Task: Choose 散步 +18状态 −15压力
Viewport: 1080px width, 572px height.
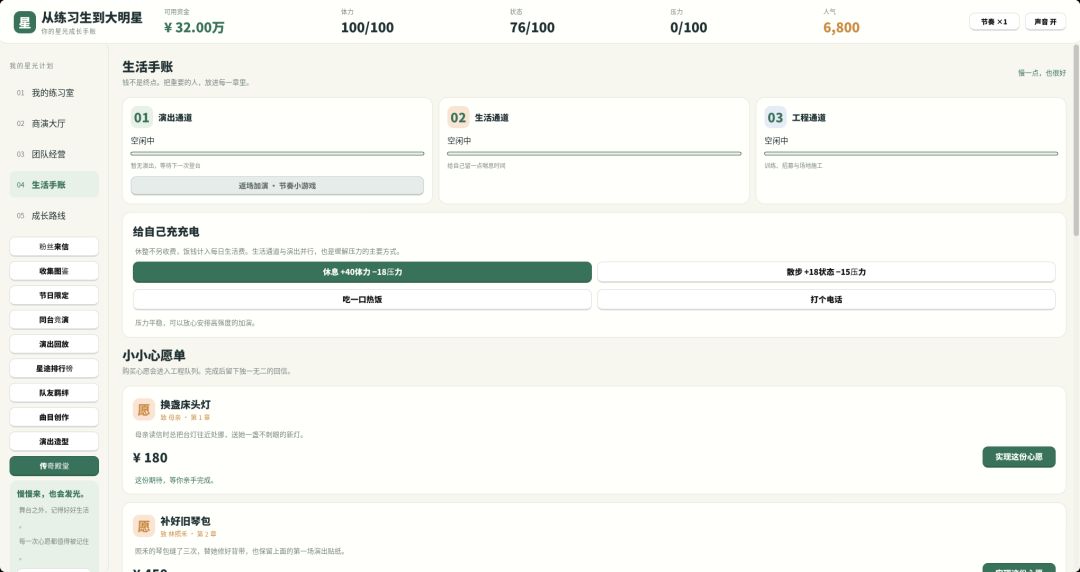Action: click(x=826, y=272)
